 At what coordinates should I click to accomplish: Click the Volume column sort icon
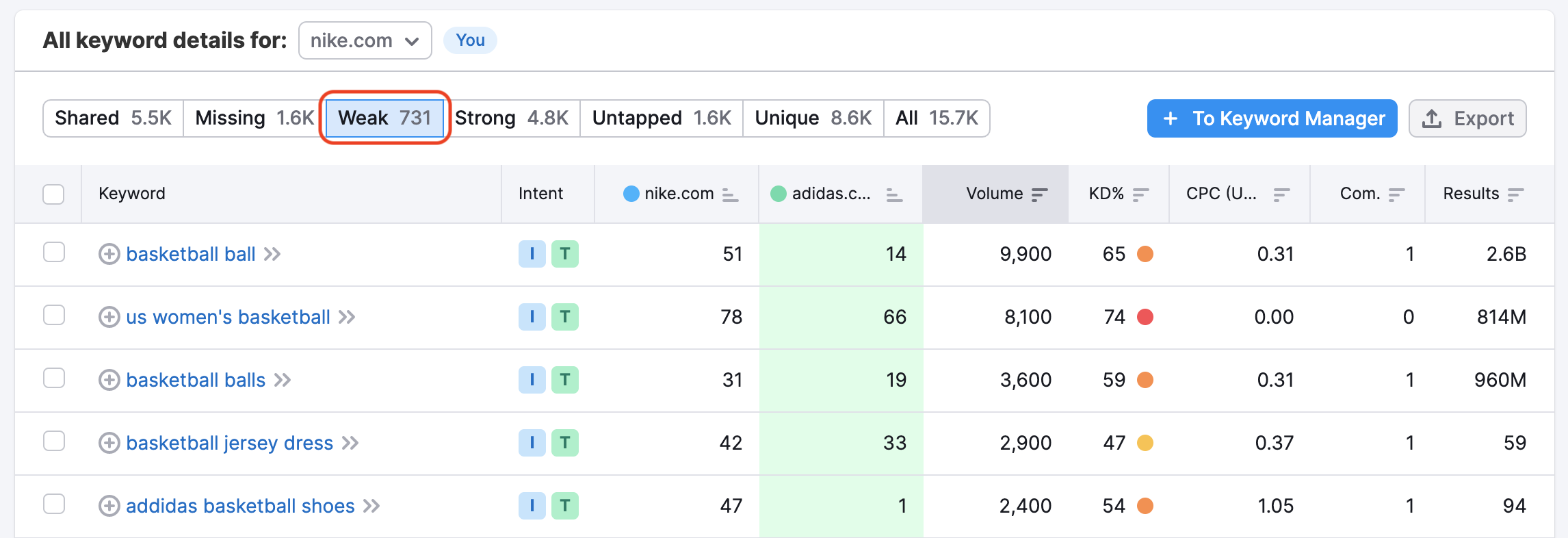coord(1039,195)
